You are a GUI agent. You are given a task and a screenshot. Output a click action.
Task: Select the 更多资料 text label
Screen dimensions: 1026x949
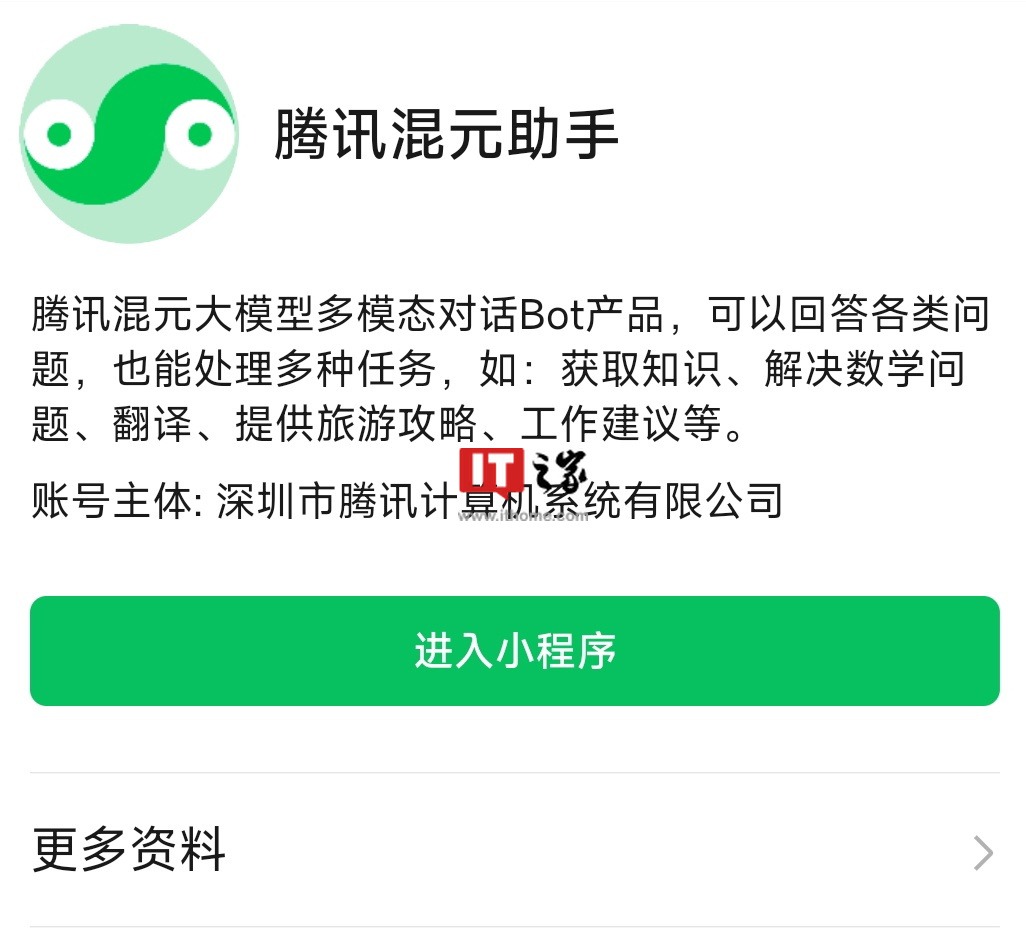coord(129,850)
